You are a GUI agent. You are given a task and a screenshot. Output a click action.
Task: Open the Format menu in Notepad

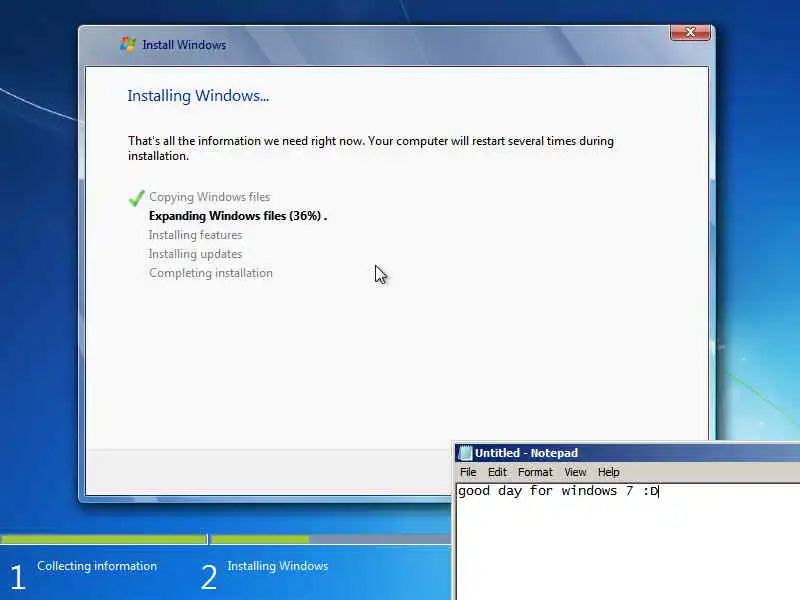pos(535,472)
